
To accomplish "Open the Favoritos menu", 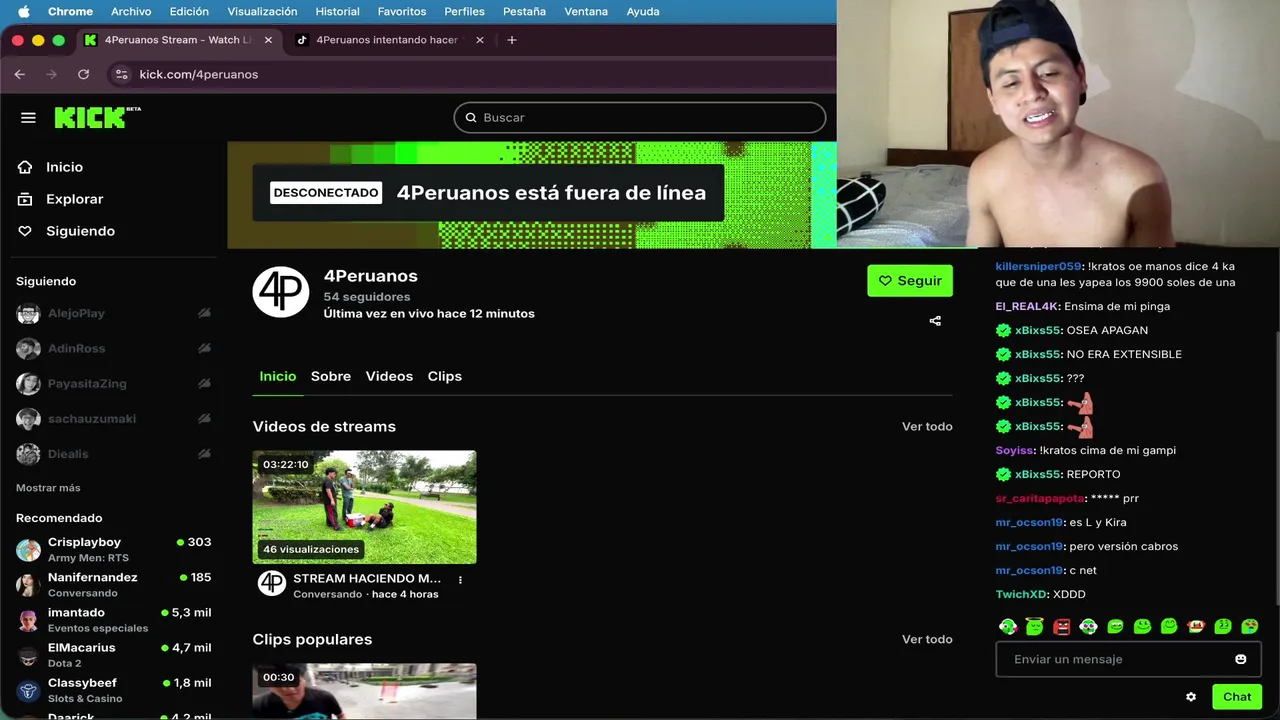I will 402,11.
